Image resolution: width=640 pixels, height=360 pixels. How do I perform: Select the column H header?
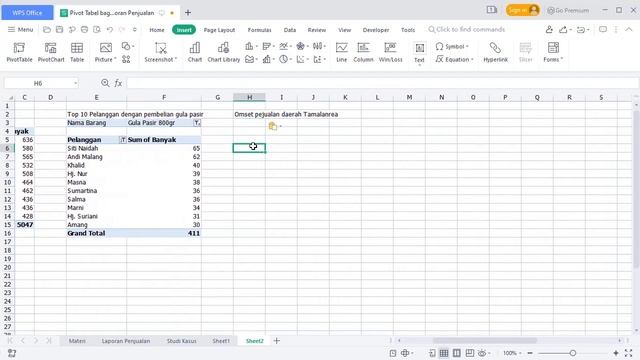coord(249,98)
